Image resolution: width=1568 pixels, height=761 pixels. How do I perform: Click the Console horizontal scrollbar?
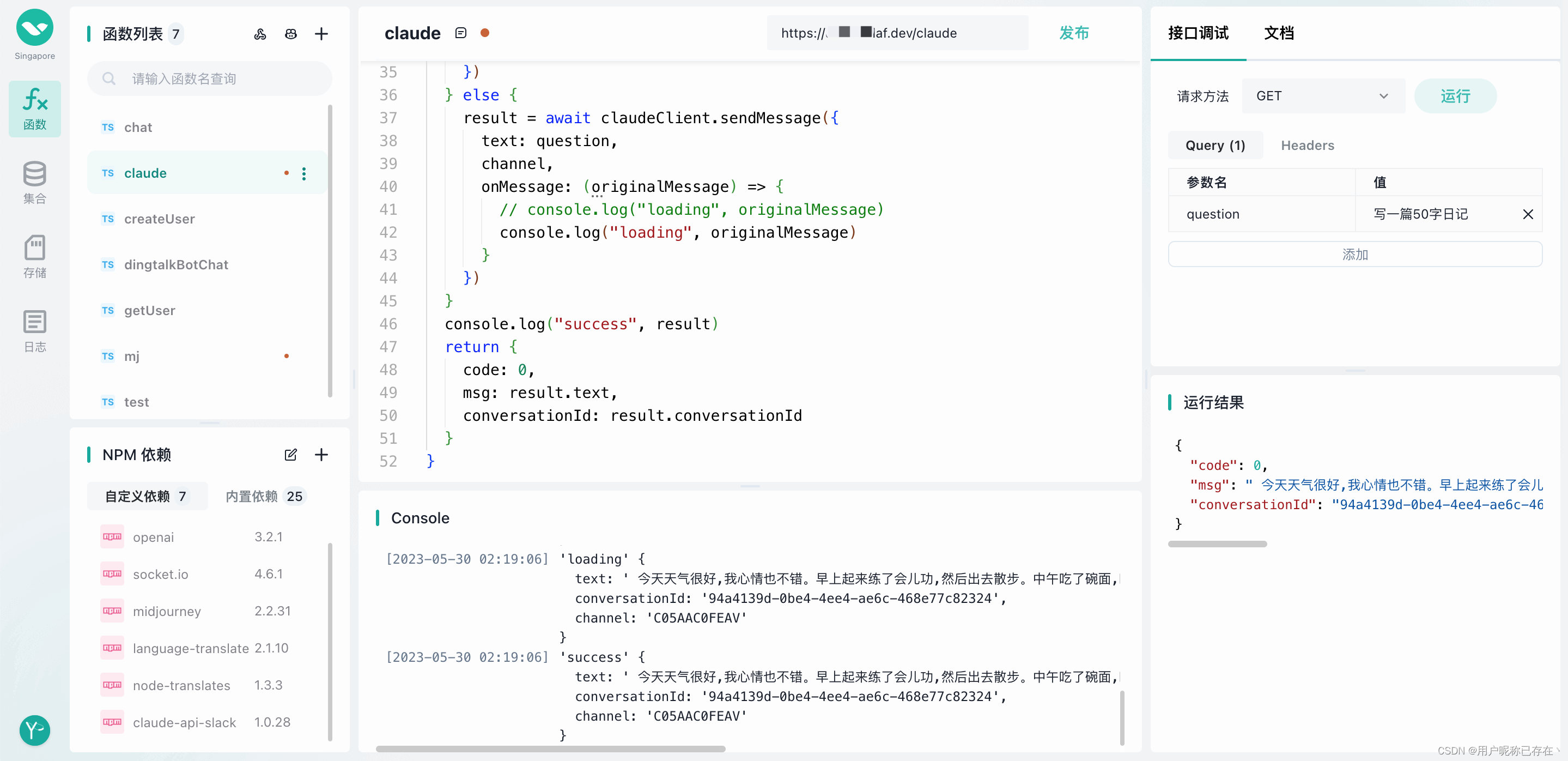[x=550, y=748]
